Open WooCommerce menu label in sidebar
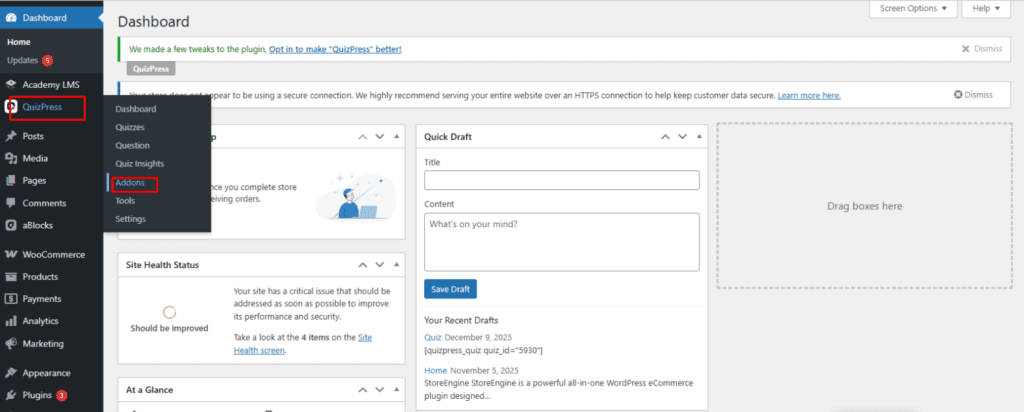The image size is (1024, 412). click(54, 255)
